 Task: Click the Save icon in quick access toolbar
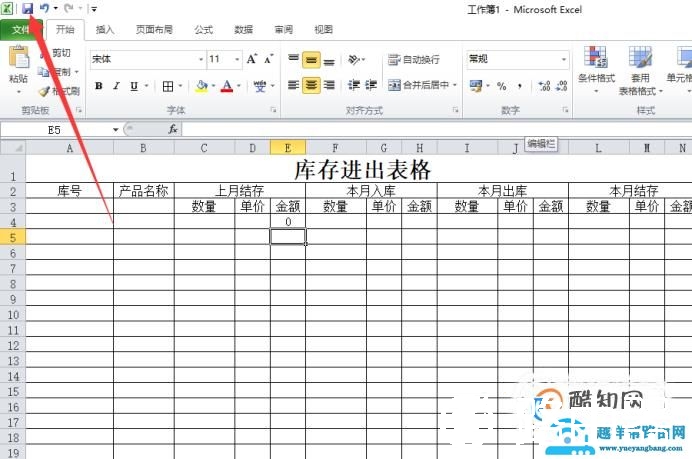(28, 8)
